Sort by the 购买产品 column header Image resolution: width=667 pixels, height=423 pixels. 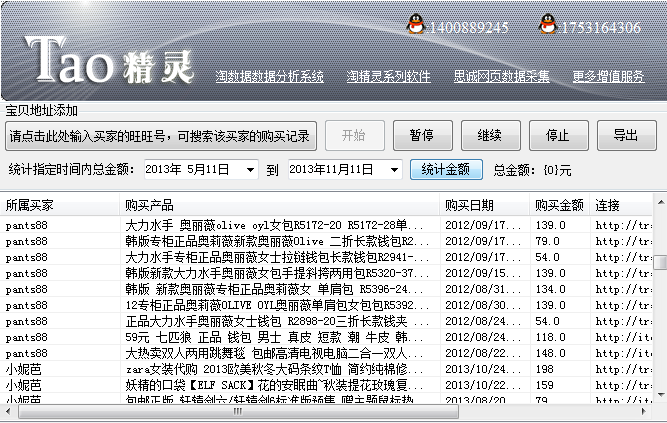(279, 205)
